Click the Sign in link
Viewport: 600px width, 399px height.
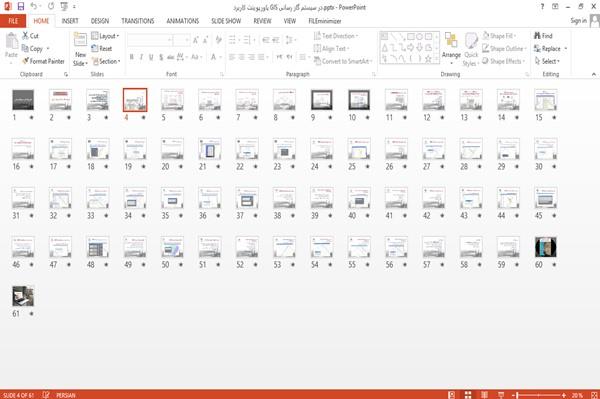578,21
